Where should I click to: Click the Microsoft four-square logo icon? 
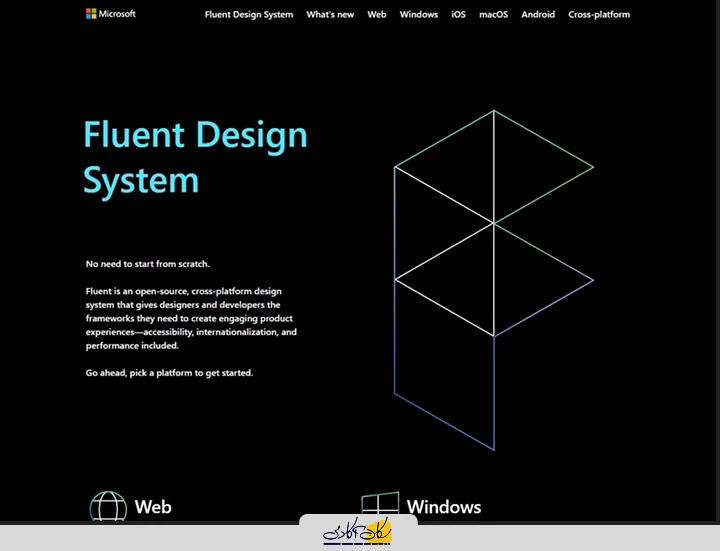91,14
